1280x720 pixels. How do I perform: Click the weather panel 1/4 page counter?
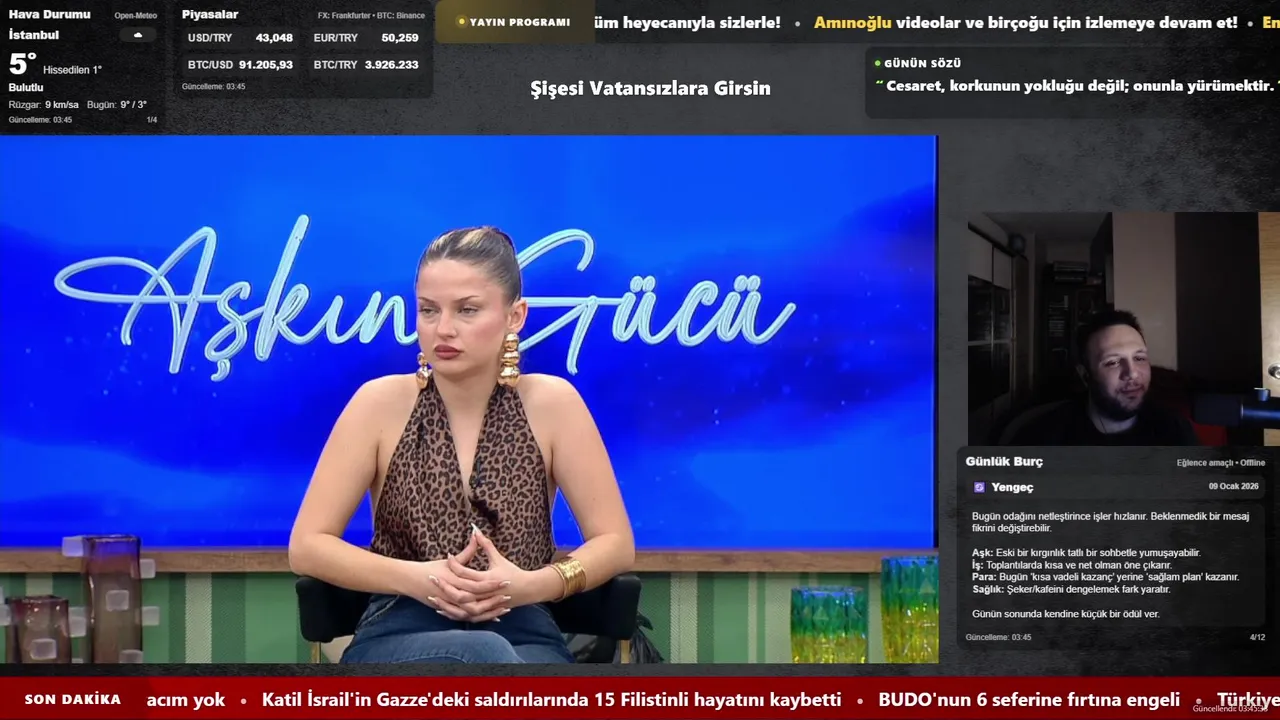[x=152, y=120]
